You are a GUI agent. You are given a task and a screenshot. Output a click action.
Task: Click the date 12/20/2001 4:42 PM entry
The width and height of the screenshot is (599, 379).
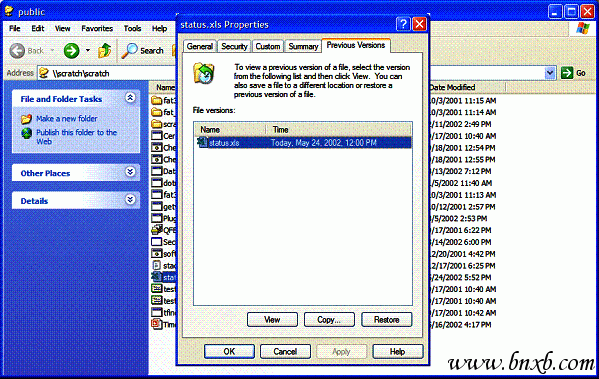click(462, 254)
